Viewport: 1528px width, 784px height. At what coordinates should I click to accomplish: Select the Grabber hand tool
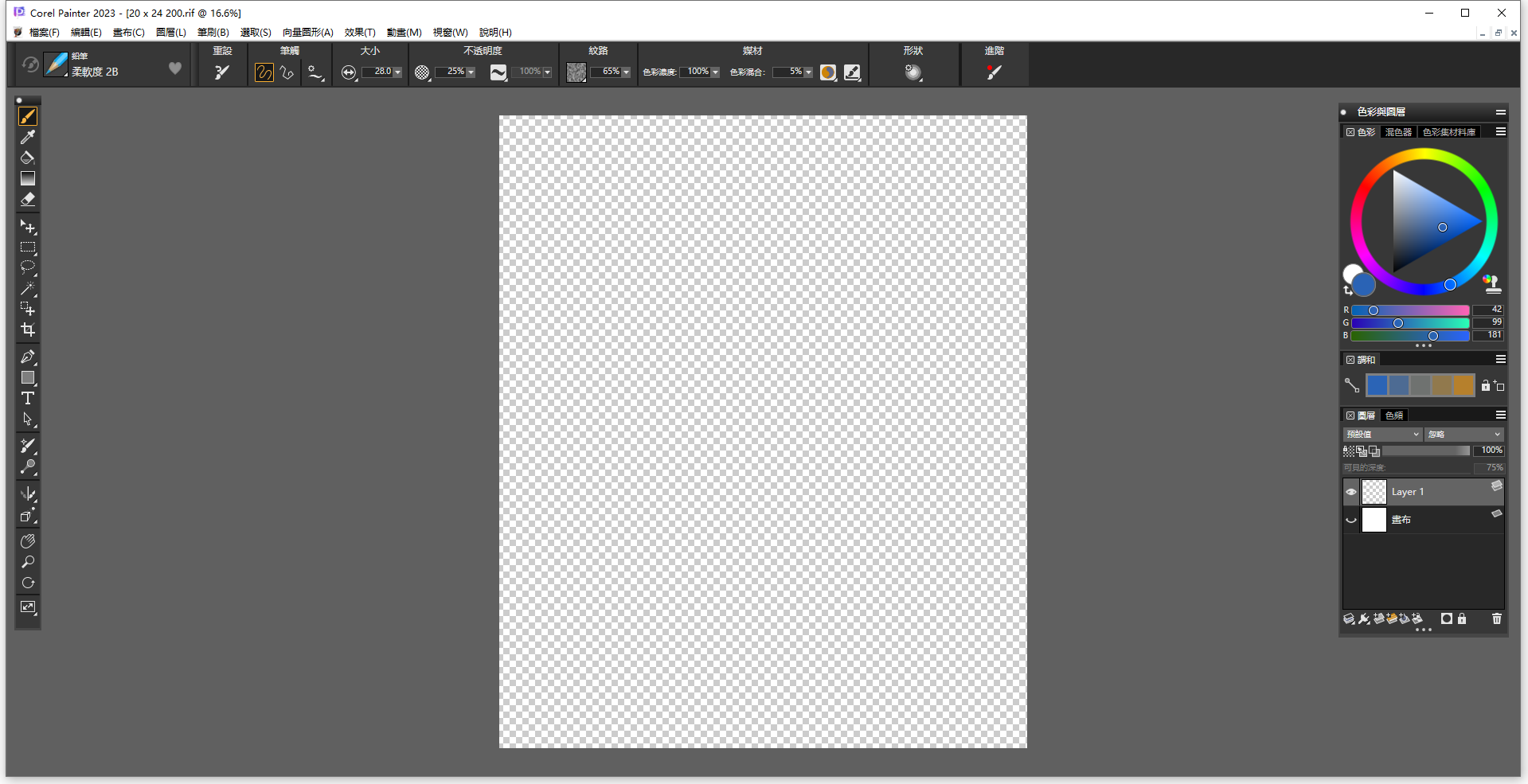pyautogui.click(x=28, y=541)
